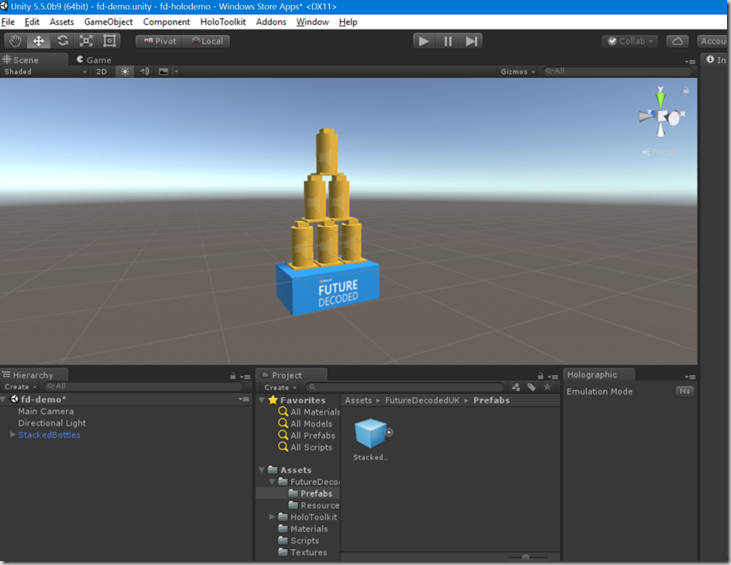The image size is (731, 565).
Task: Adjust the Project icon size slider
Action: 527,557
